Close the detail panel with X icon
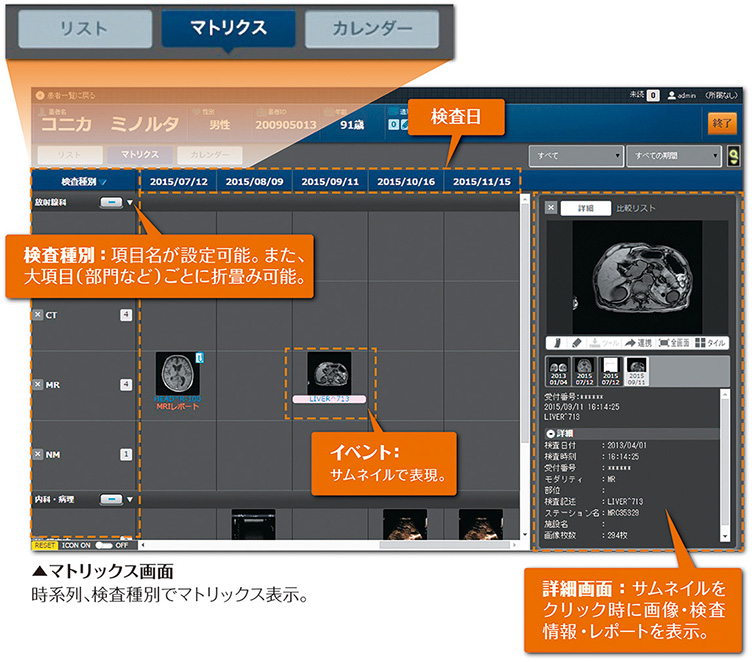Screen dimensions: 752x662 (550, 208)
